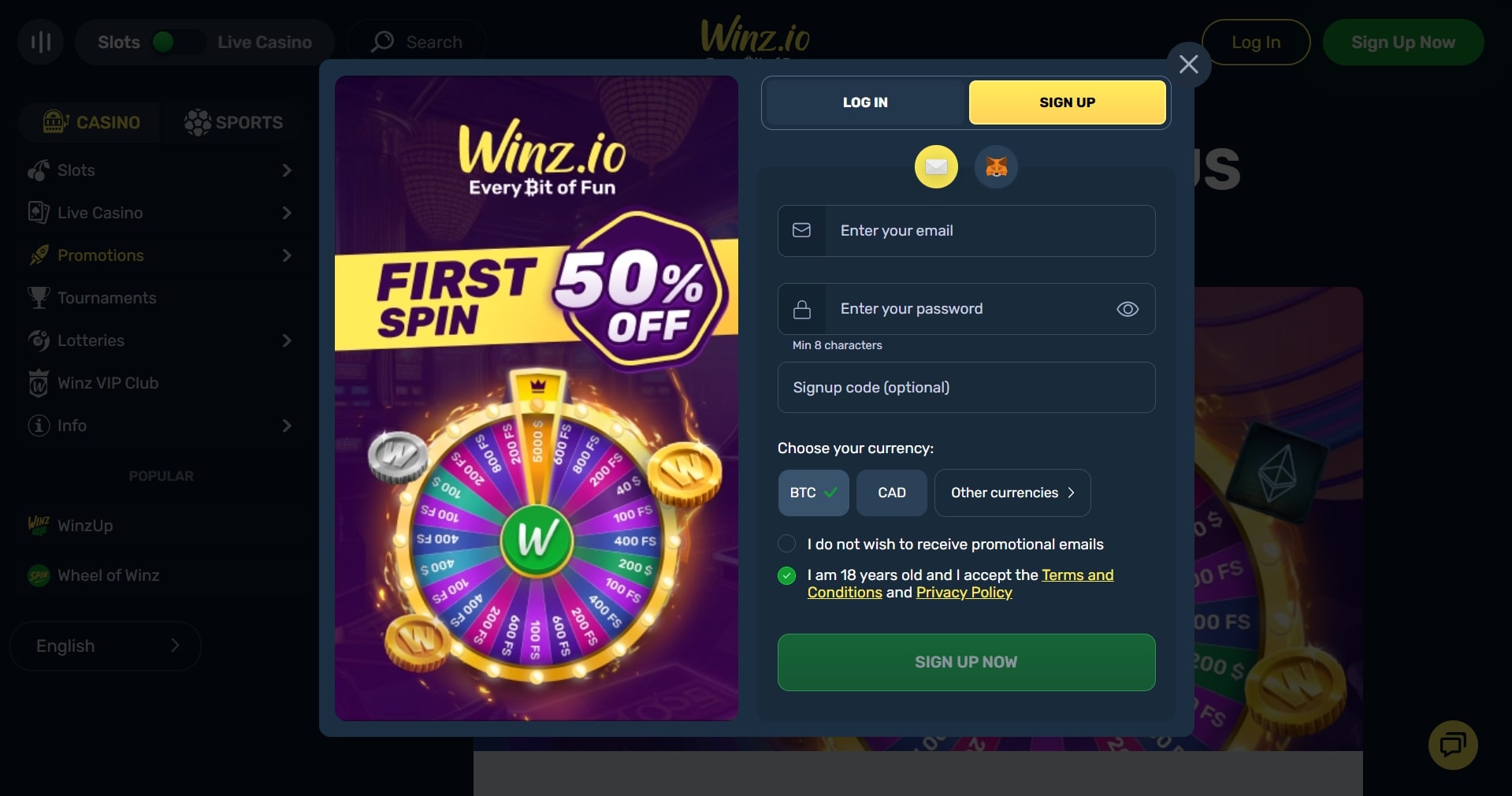This screenshot has height=796, width=1512.
Task: Toggle the sidebar menu bars icon
Action: coord(40,42)
